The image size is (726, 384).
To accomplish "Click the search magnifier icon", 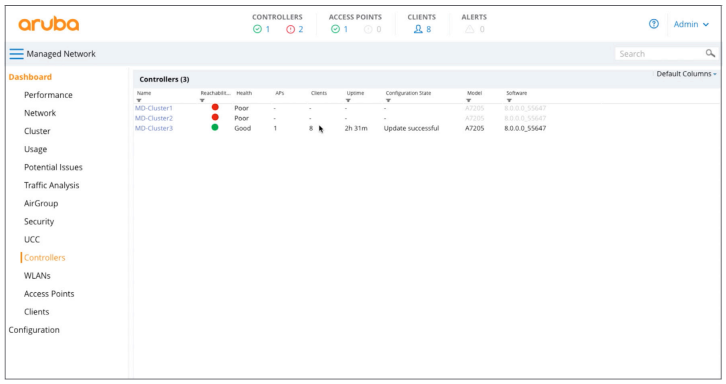I will coord(710,53).
